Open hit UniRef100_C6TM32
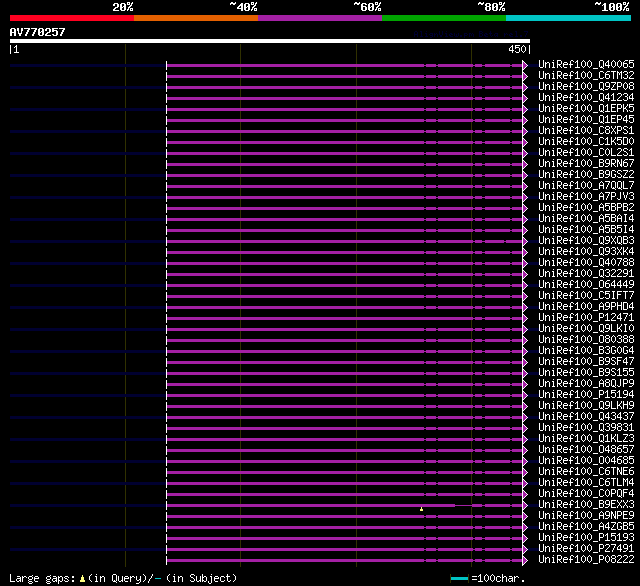 pos(586,75)
